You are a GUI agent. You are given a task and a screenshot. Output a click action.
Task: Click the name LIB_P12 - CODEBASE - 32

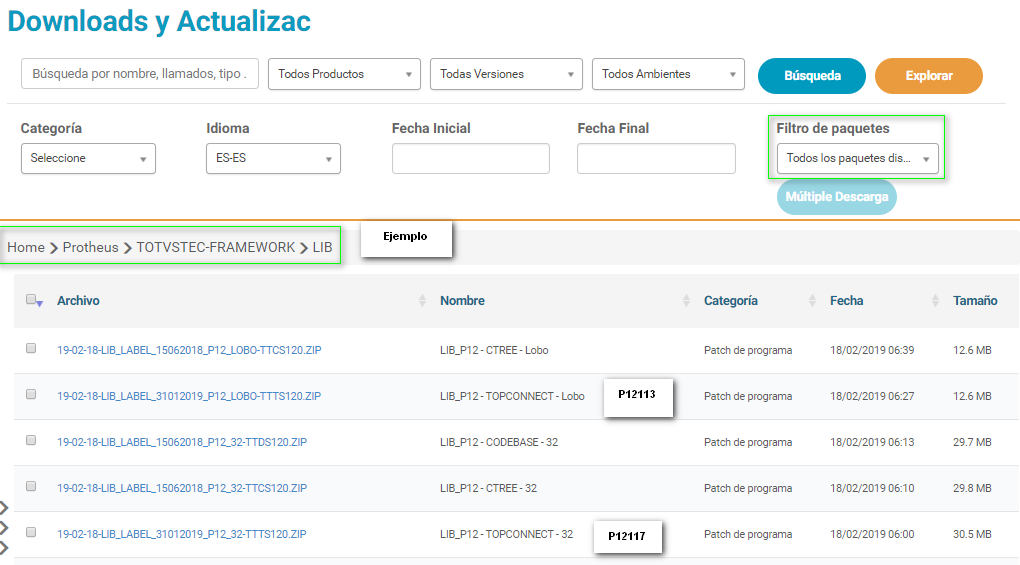click(x=499, y=442)
